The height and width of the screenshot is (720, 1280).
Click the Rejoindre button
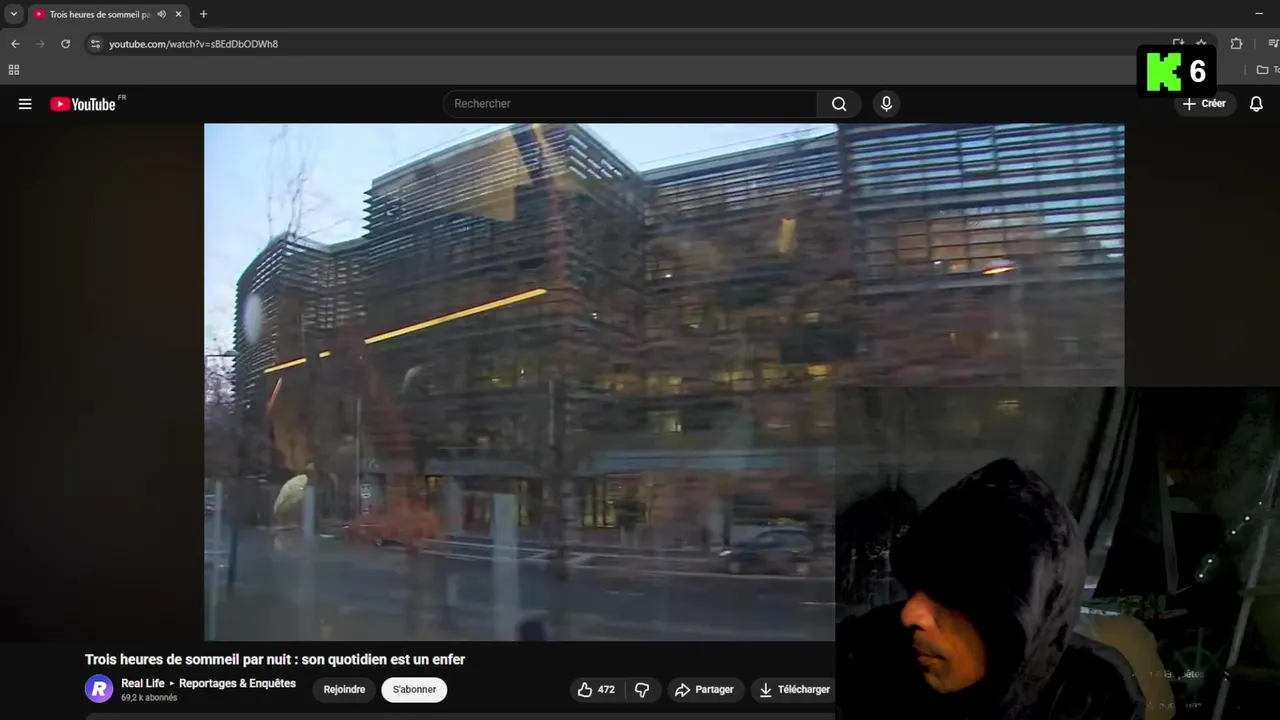(x=344, y=689)
